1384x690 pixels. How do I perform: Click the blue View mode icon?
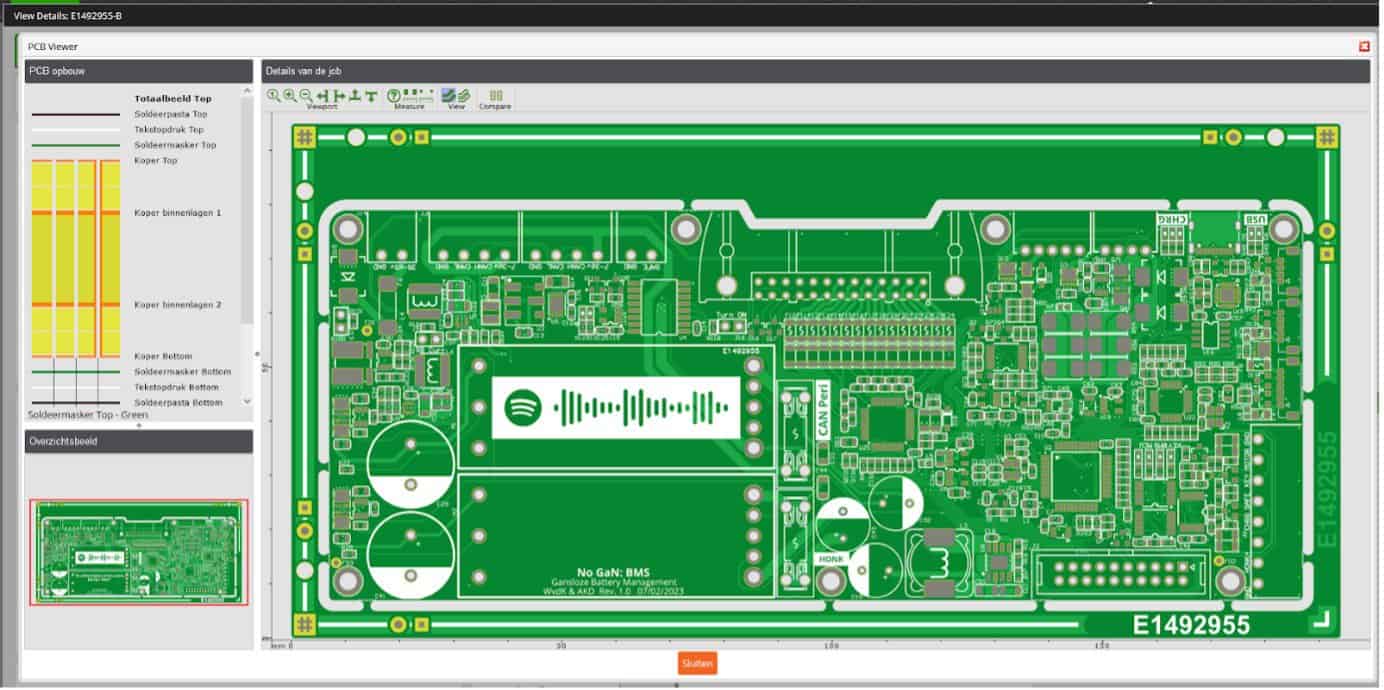tap(449, 95)
